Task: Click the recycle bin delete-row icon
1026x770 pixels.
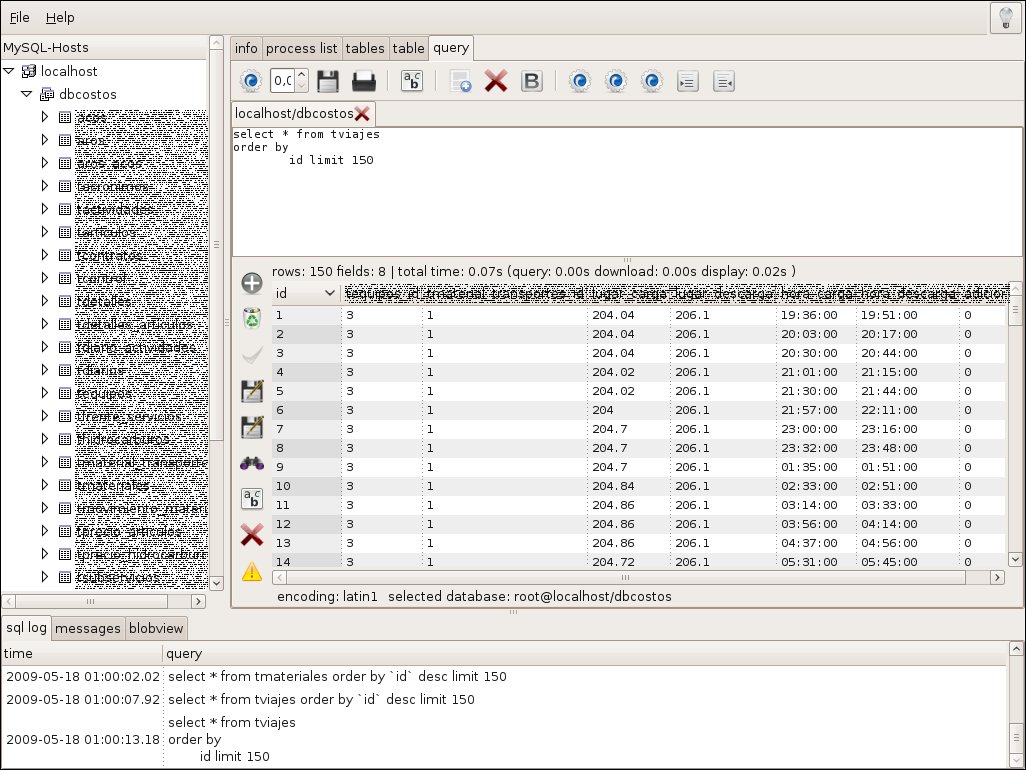Action: (252, 319)
